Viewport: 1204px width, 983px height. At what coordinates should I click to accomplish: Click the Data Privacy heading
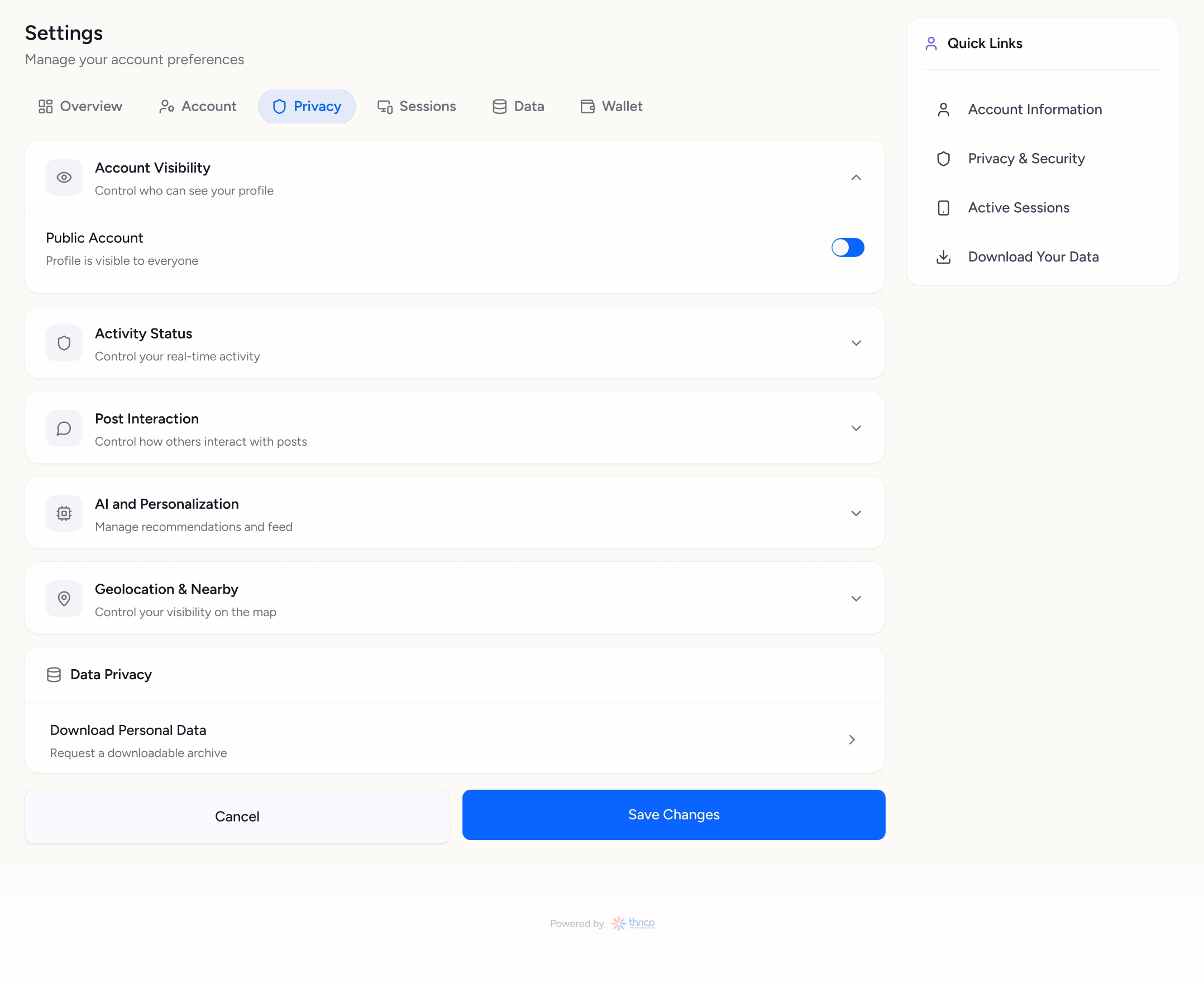[x=111, y=675]
